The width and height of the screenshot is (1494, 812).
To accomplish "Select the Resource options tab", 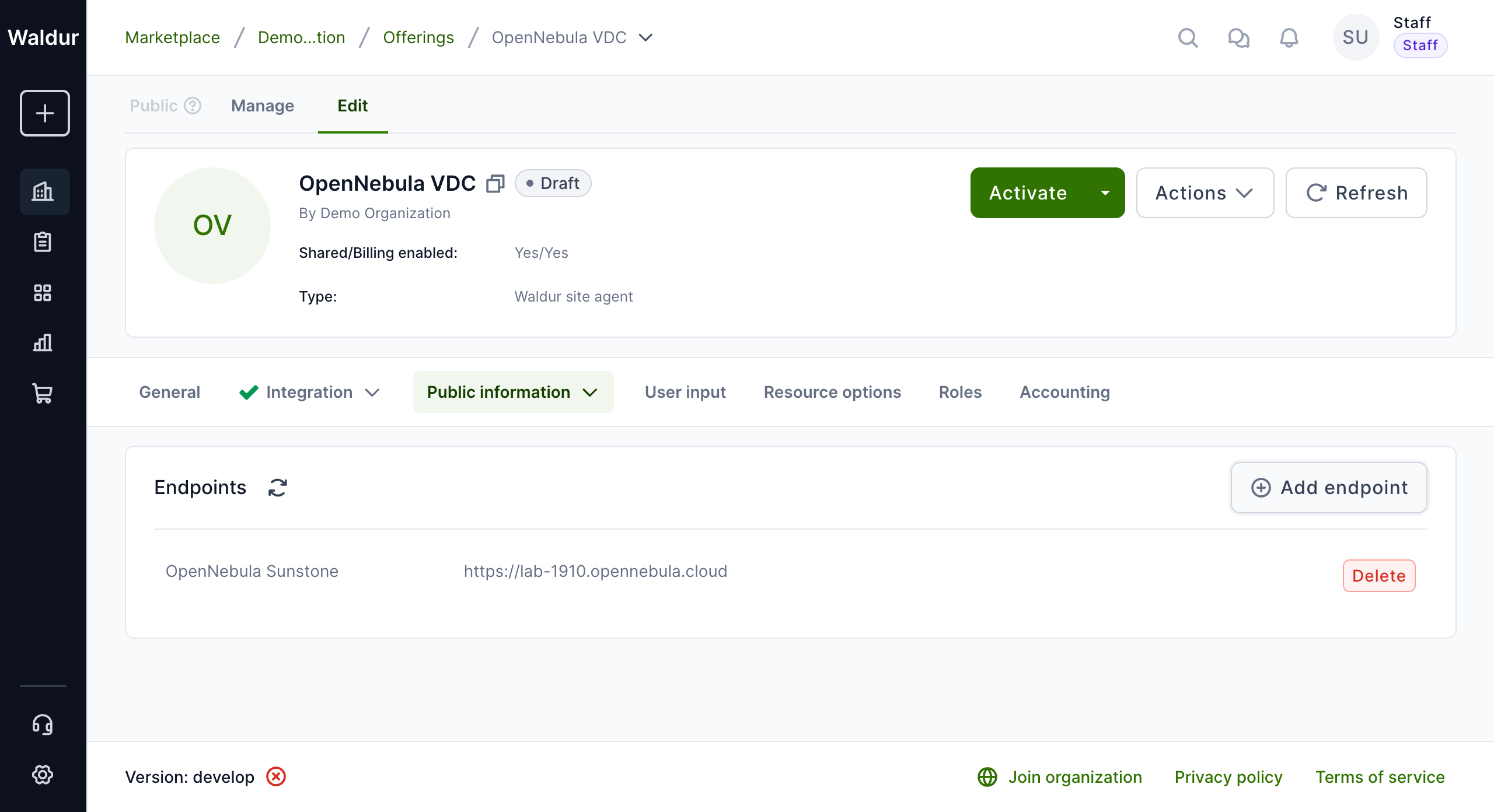I will [x=832, y=392].
